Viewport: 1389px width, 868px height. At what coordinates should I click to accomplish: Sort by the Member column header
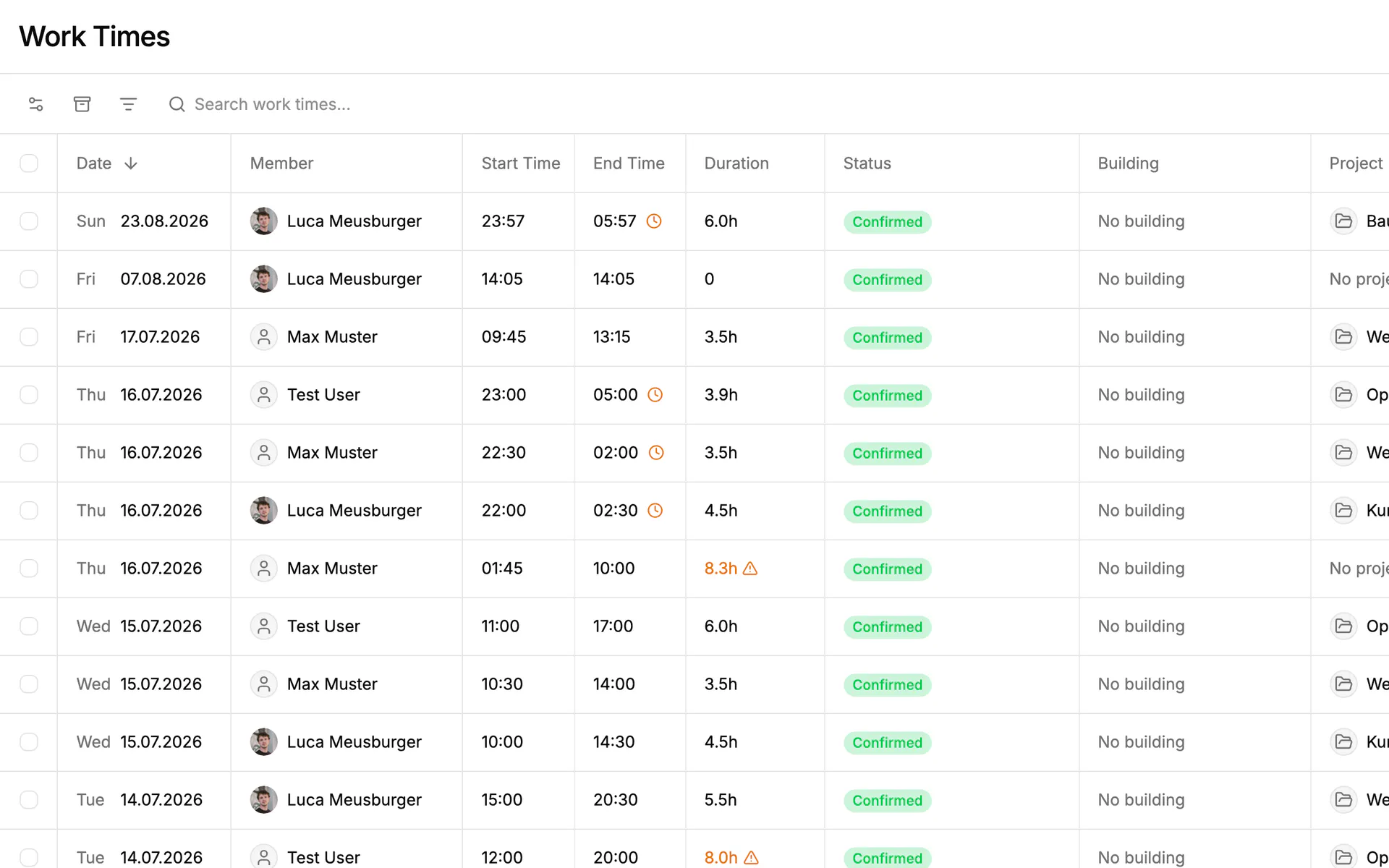click(281, 163)
